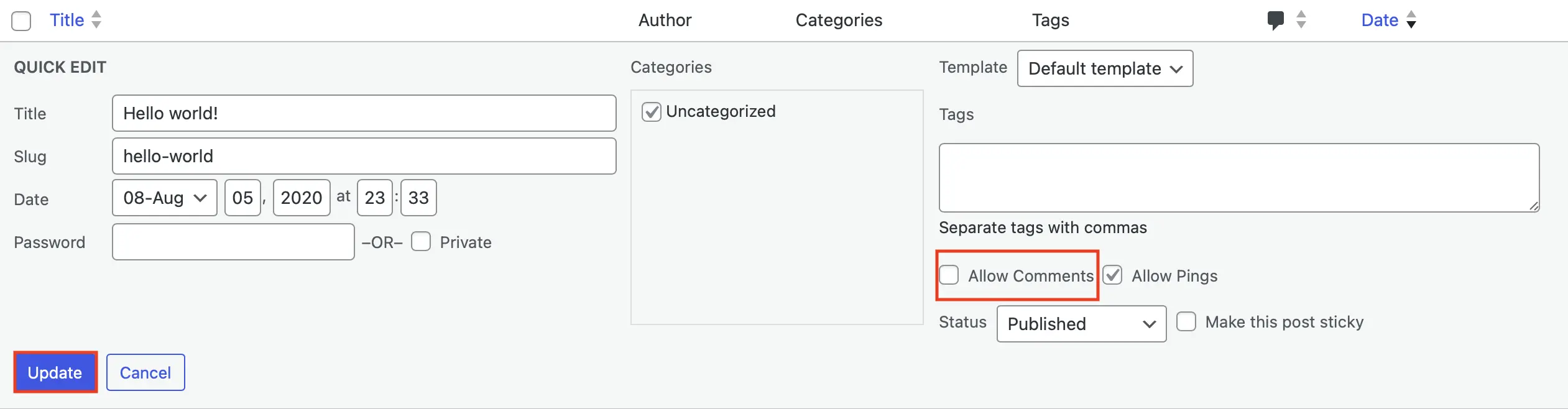Open the month dropdown showing 08-Aug
This screenshot has height=409, width=1568.
[x=164, y=197]
